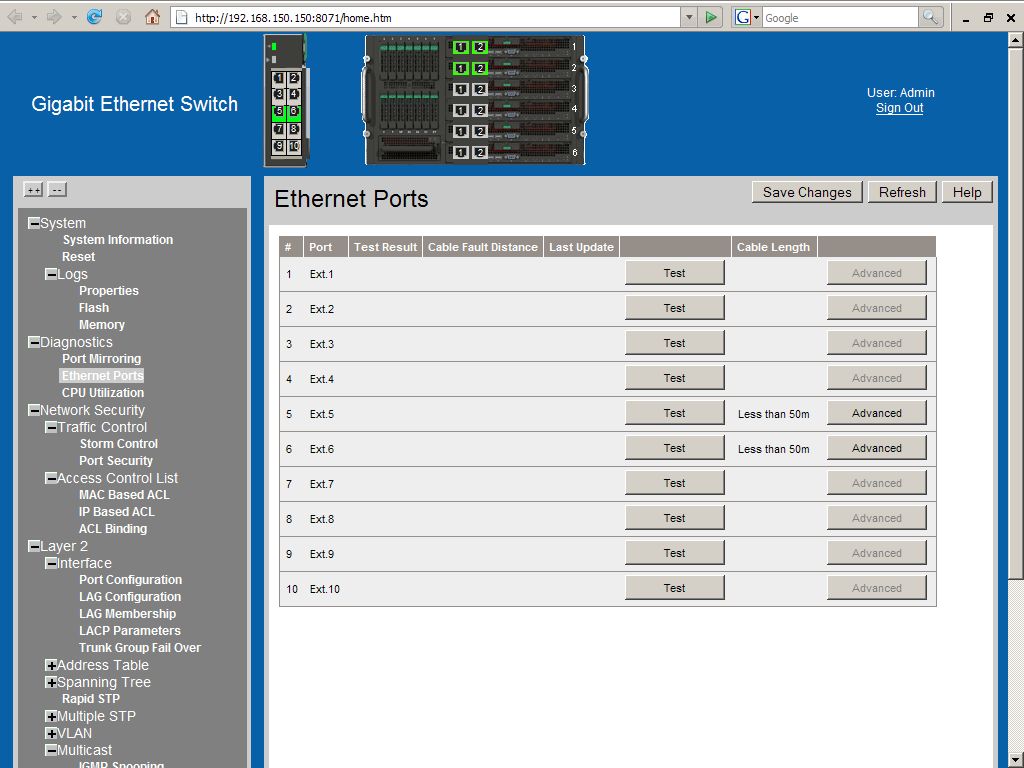The height and width of the screenshot is (768, 1024).
Task: Click the Save Changes button
Action: point(807,192)
